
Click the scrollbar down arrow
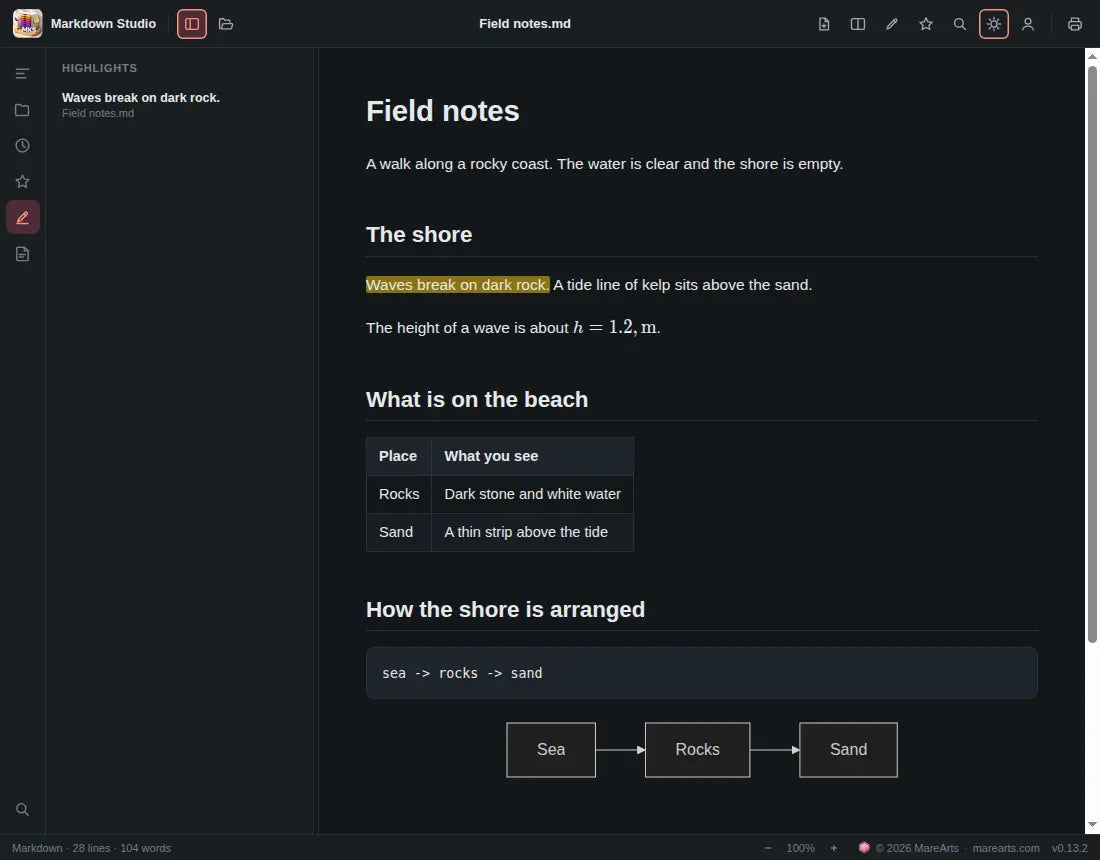1092,825
